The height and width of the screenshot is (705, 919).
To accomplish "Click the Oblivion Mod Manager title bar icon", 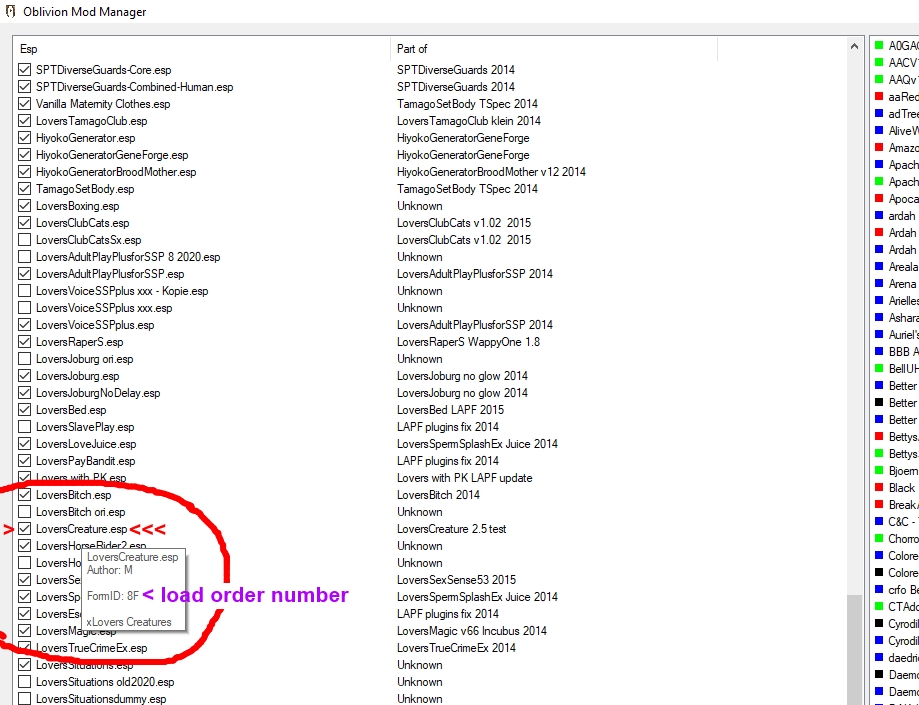I will [x=10, y=11].
